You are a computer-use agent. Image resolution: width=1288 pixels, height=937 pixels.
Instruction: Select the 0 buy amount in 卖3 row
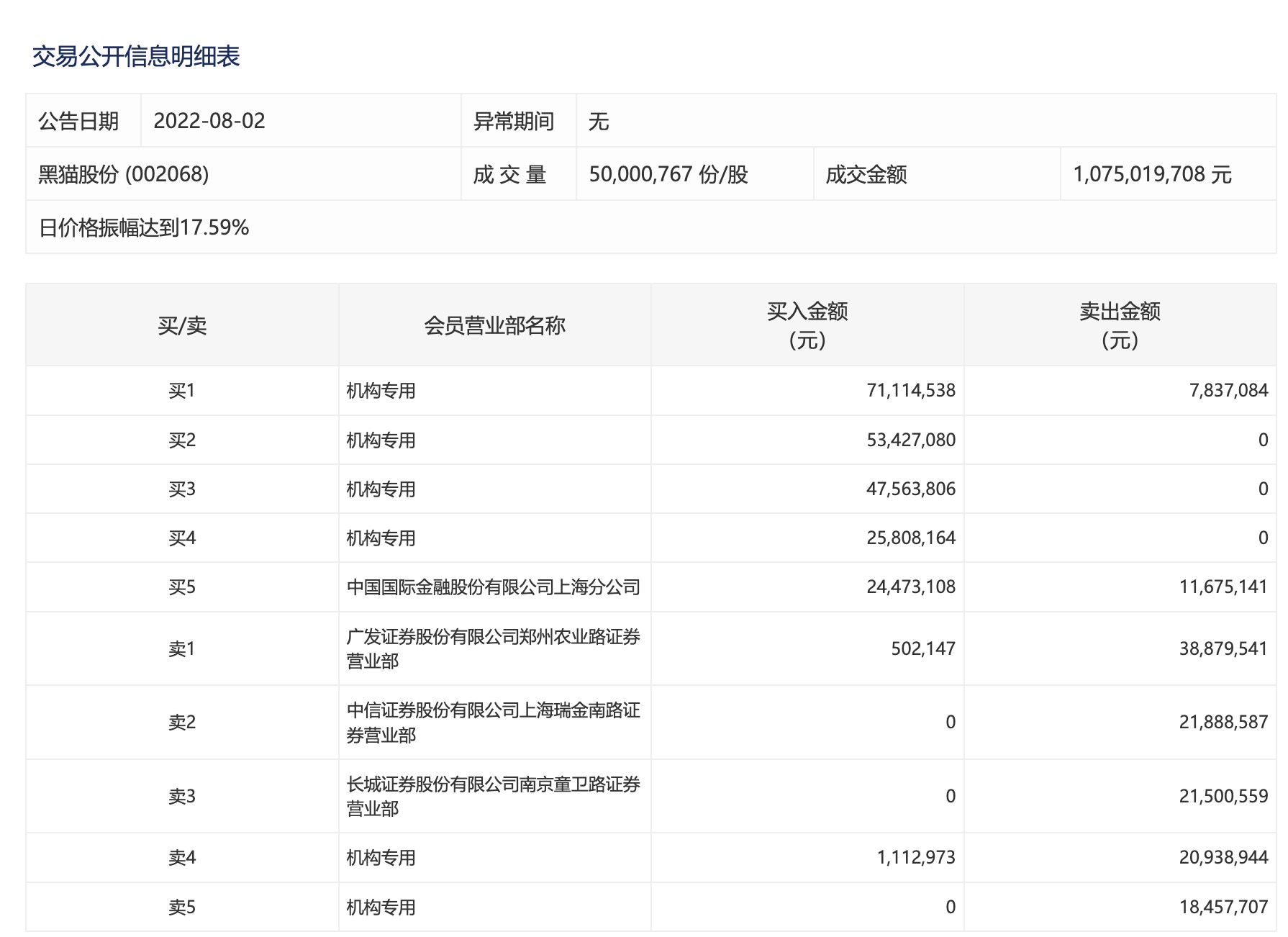click(951, 796)
